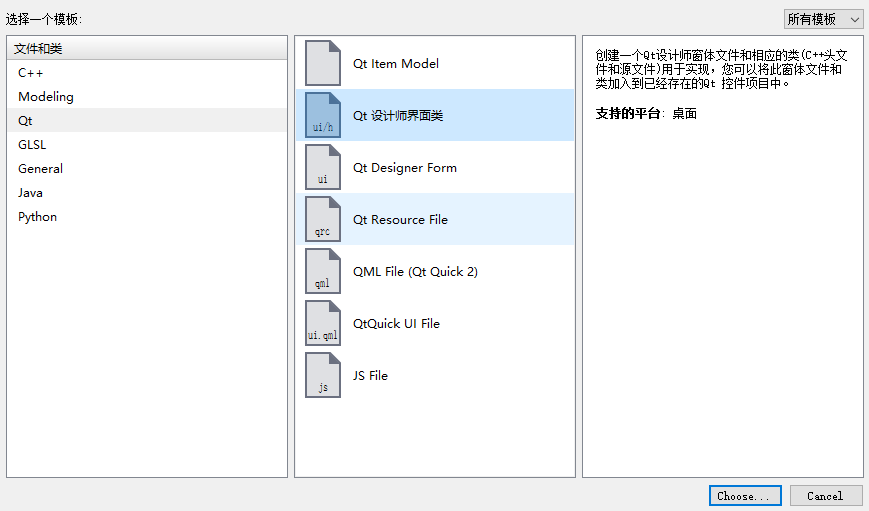This screenshot has height=511, width=869.
Task: Click the ui.qml icon for QtQuick UI File
Action: 323,324
